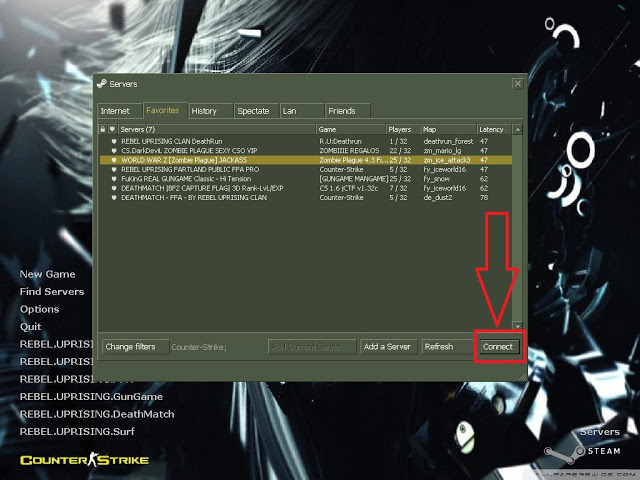640x480 pixels.
Task: Click the greyed-out Add Current Server button
Action: tap(312, 347)
